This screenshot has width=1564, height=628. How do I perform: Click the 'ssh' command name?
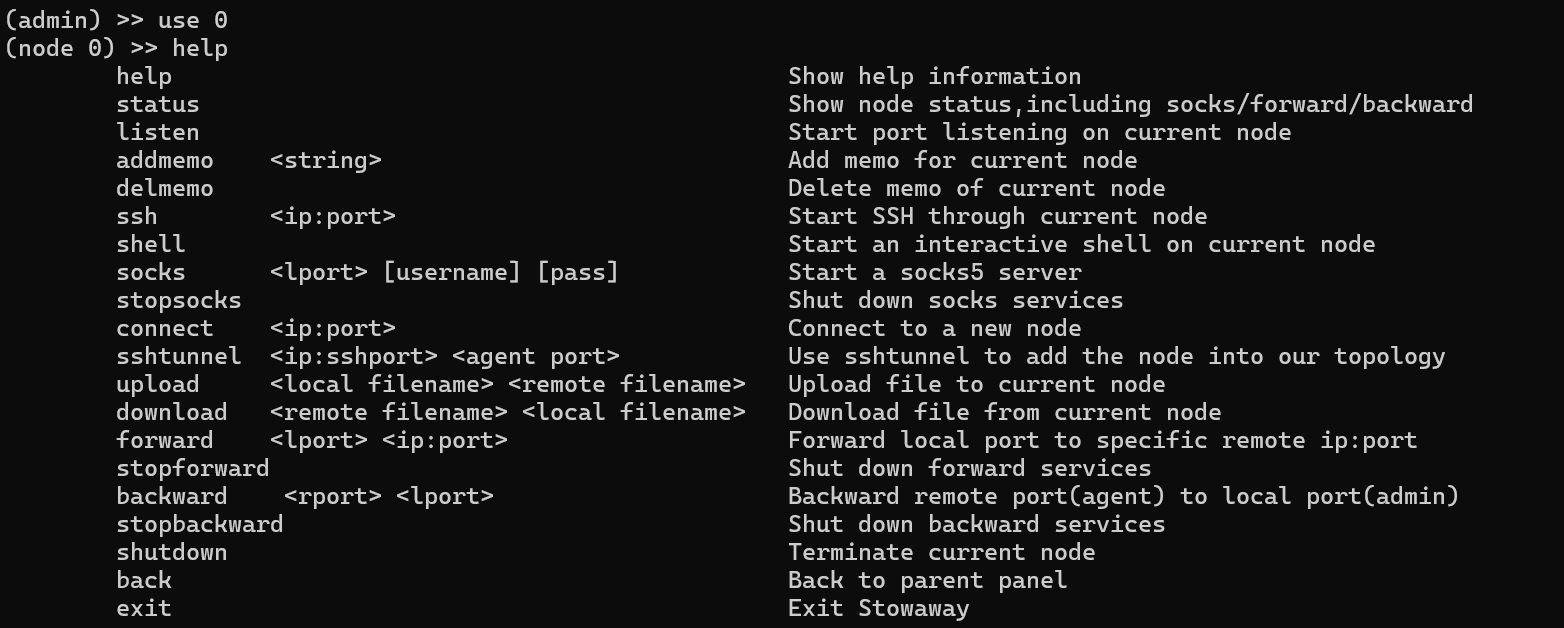click(137, 216)
